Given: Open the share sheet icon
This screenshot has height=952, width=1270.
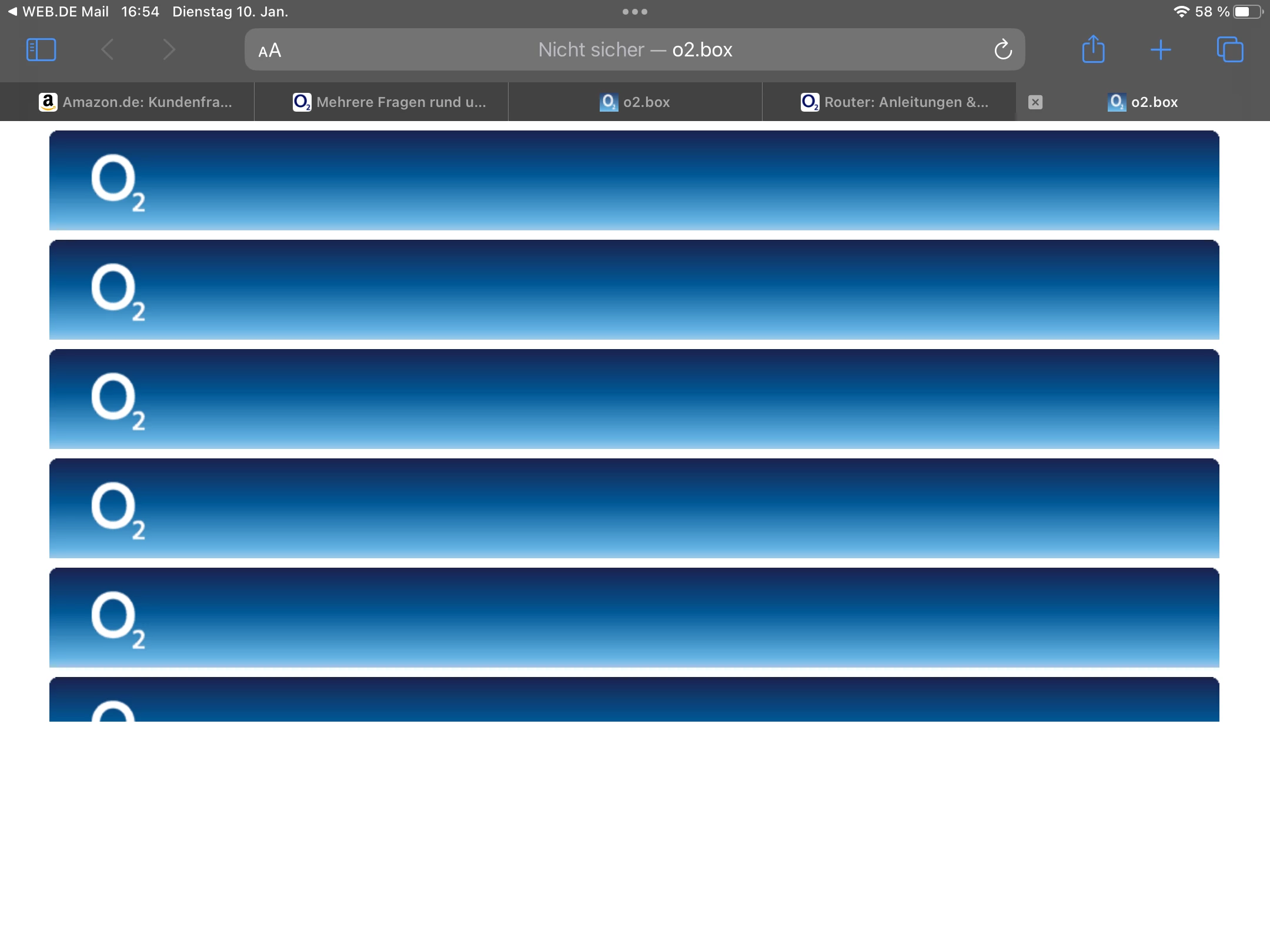Looking at the screenshot, I should [1093, 49].
